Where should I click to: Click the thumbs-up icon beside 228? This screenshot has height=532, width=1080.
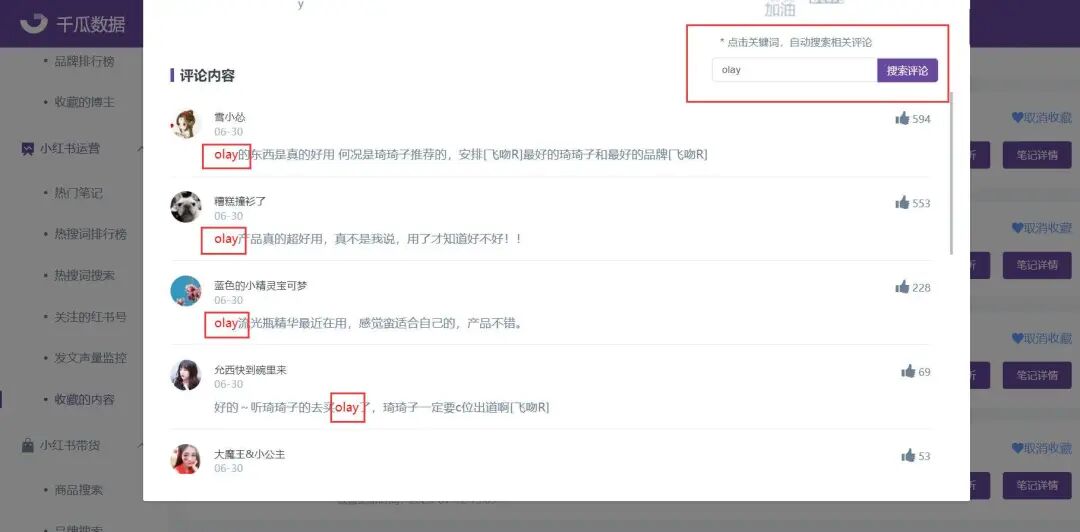(902, 287)
